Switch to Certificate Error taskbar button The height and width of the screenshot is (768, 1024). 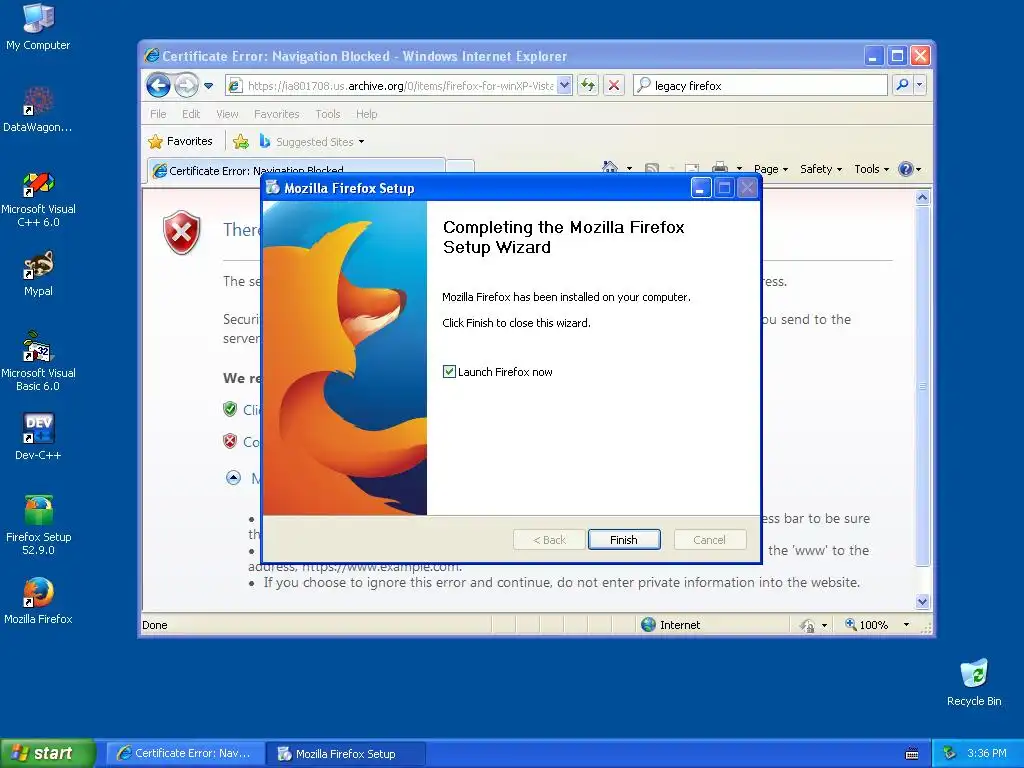tap(185, 754)
